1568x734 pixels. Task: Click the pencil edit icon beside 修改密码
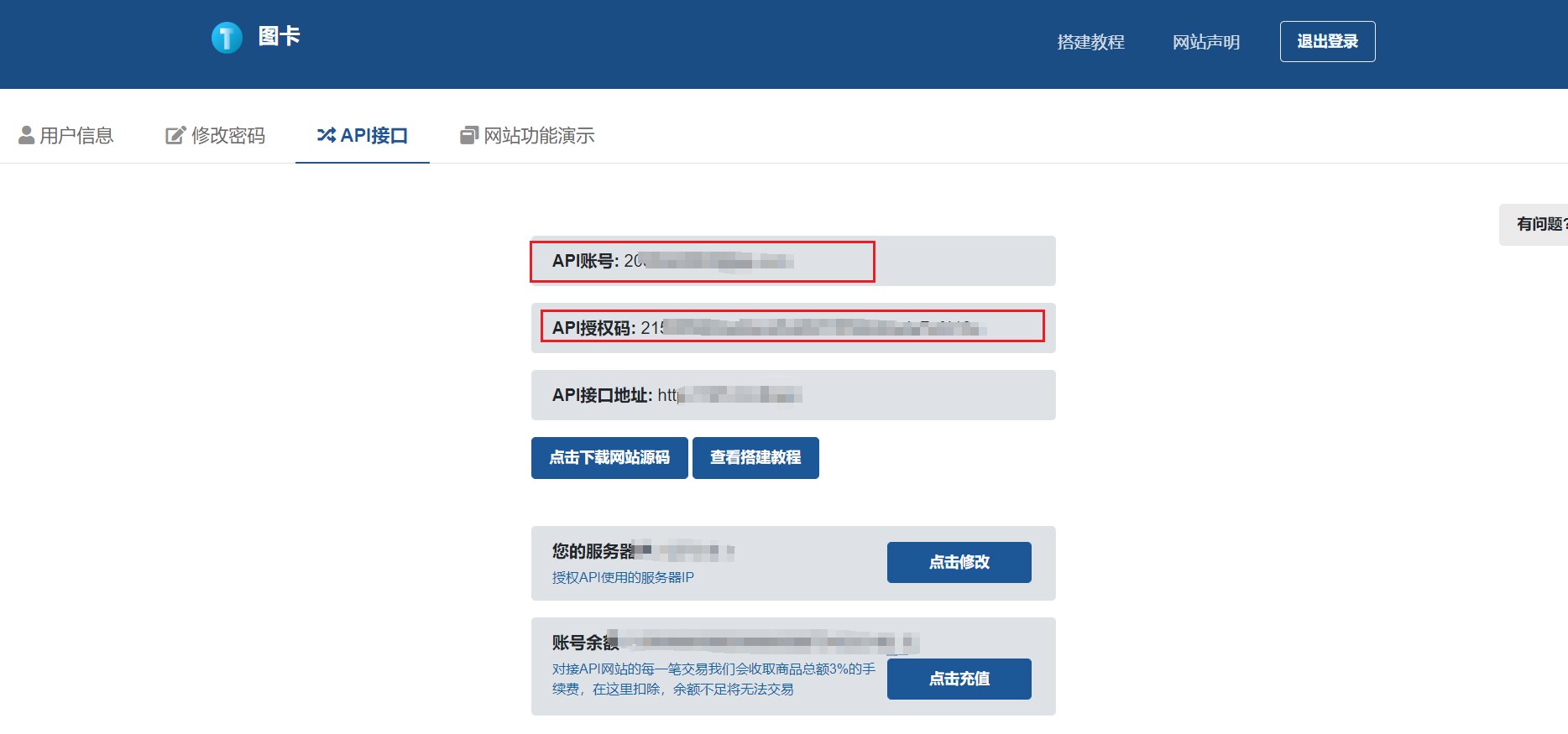(175, 135)
